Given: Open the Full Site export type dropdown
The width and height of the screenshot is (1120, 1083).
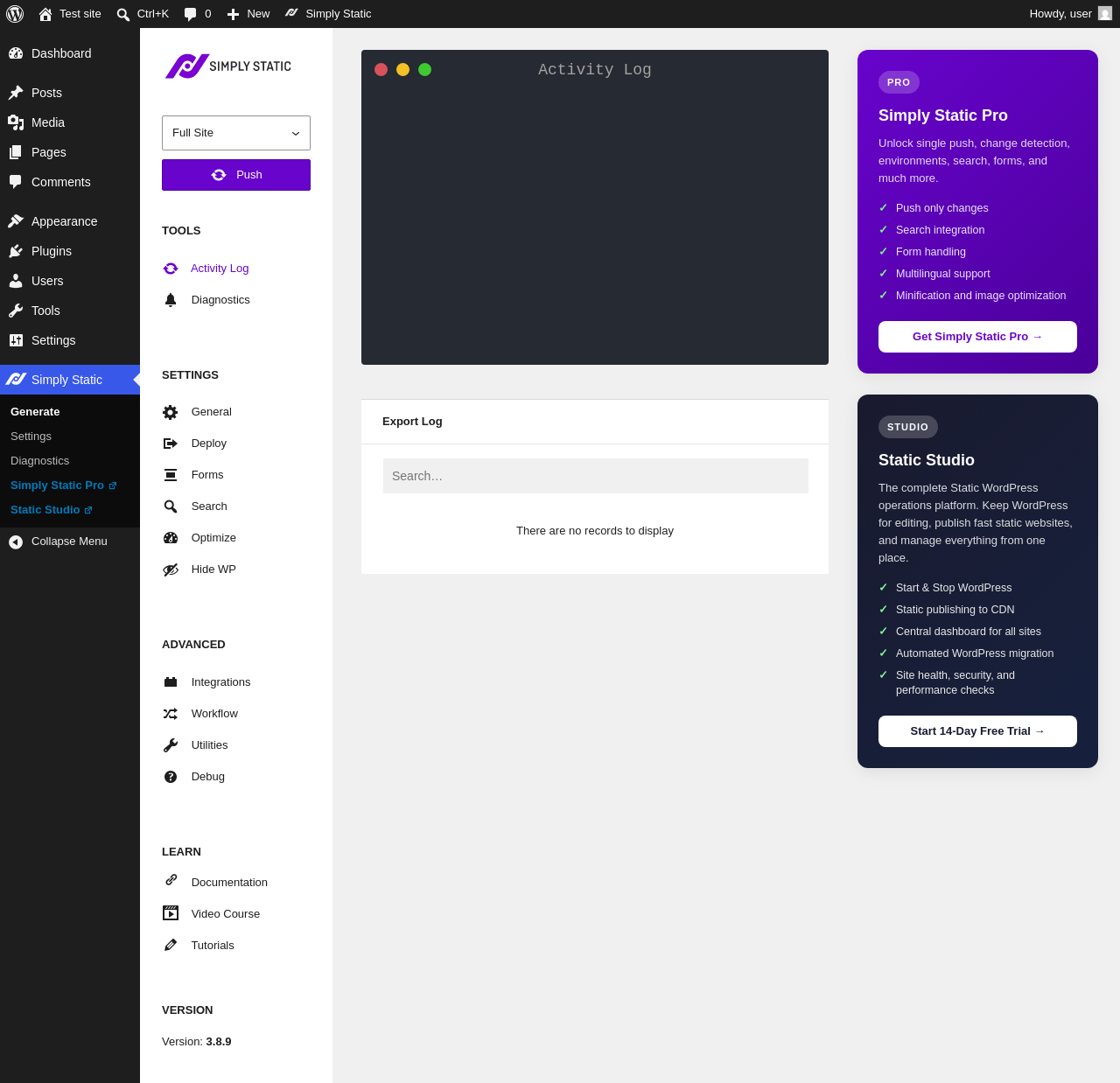Looking at the screenshot, I should coord(236,133).
